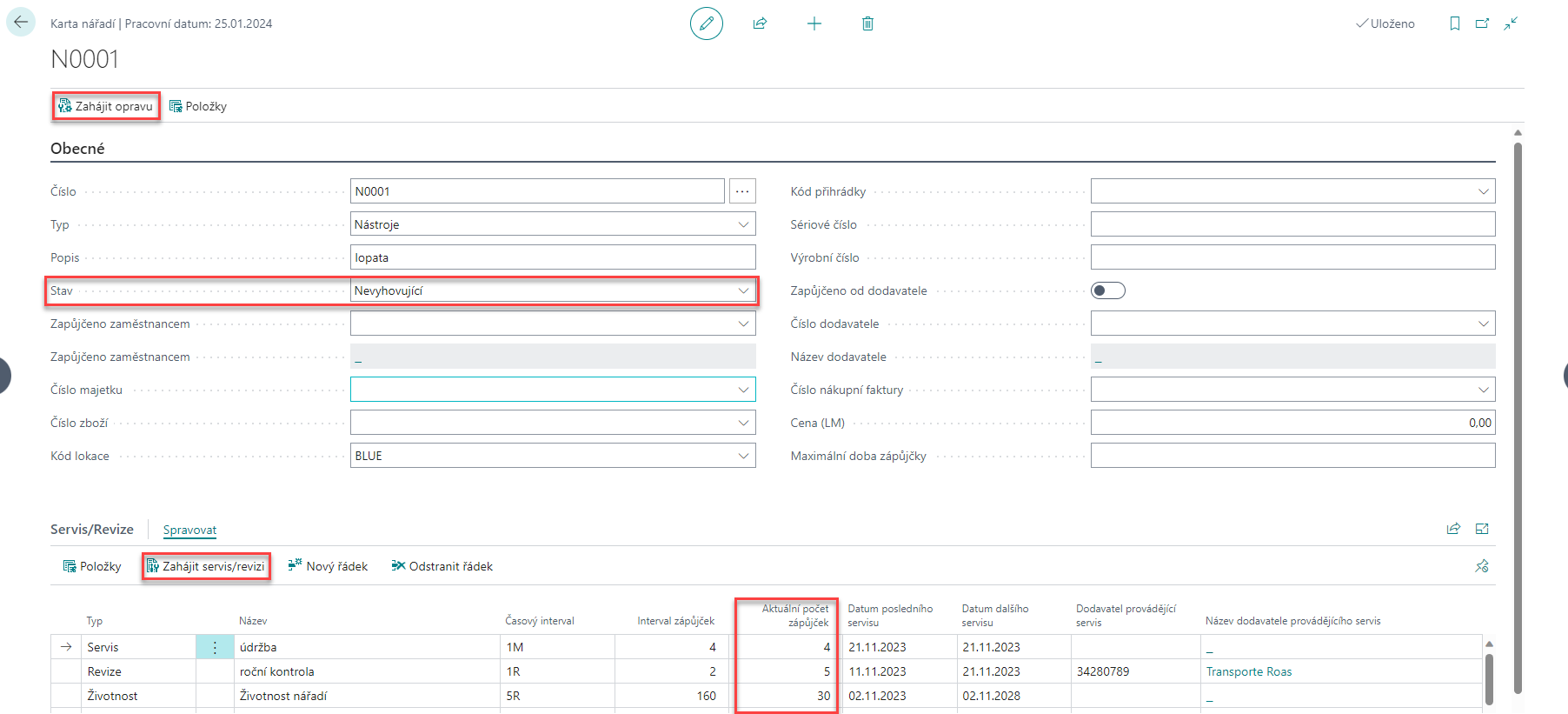The width and height of the screenshot is (1568, 714).
Task: Click the pin icon in Servis/Revize toolbar
Action: click(x=1481, y=566)
